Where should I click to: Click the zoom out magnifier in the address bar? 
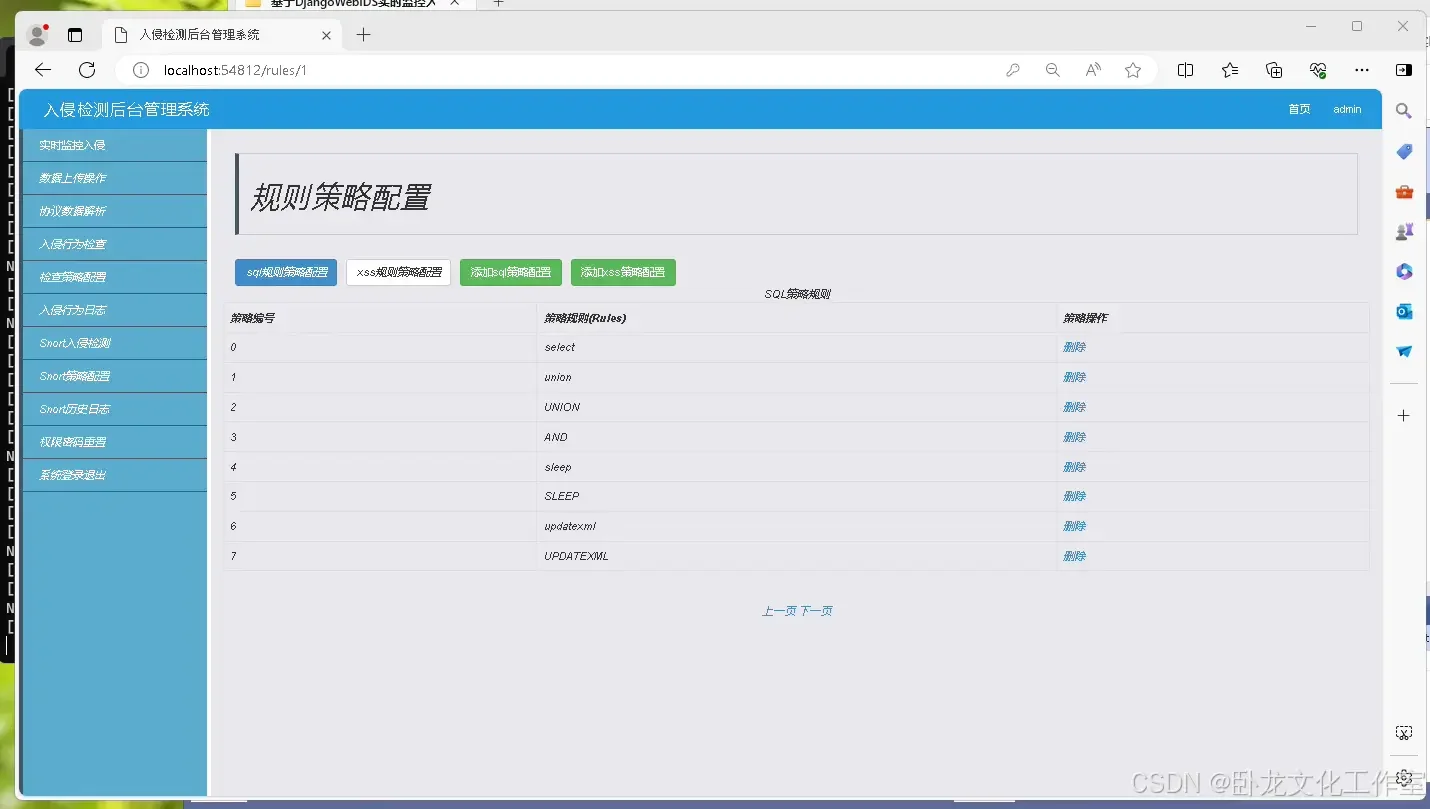click(x=1052, y=70)
